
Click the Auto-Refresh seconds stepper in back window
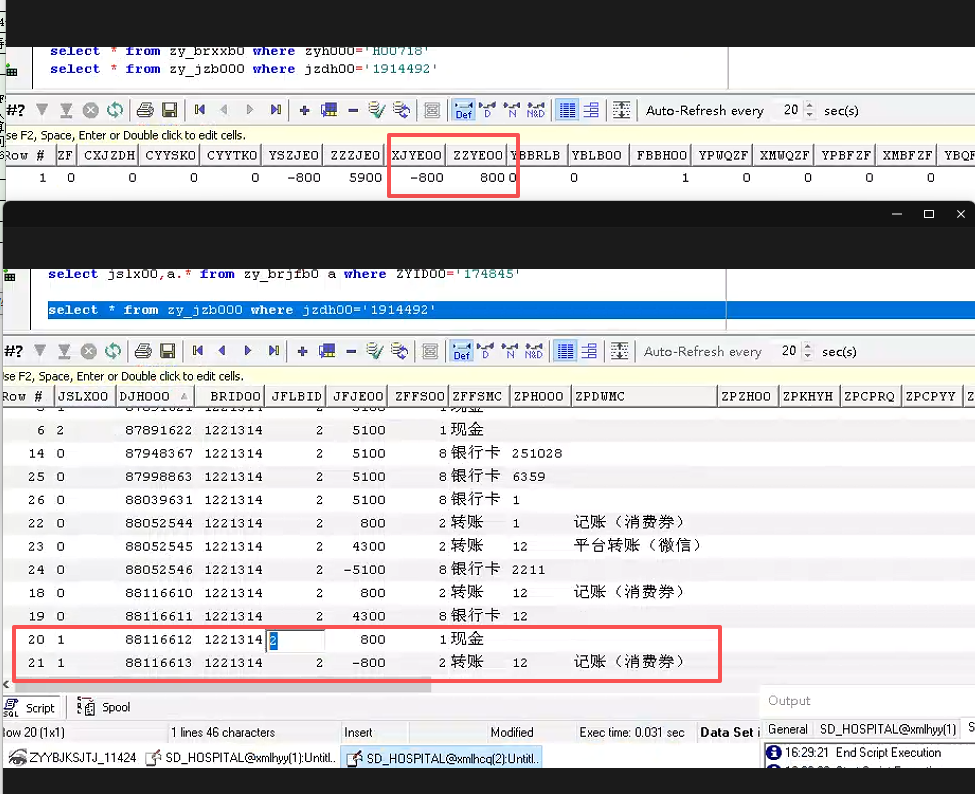810,110
